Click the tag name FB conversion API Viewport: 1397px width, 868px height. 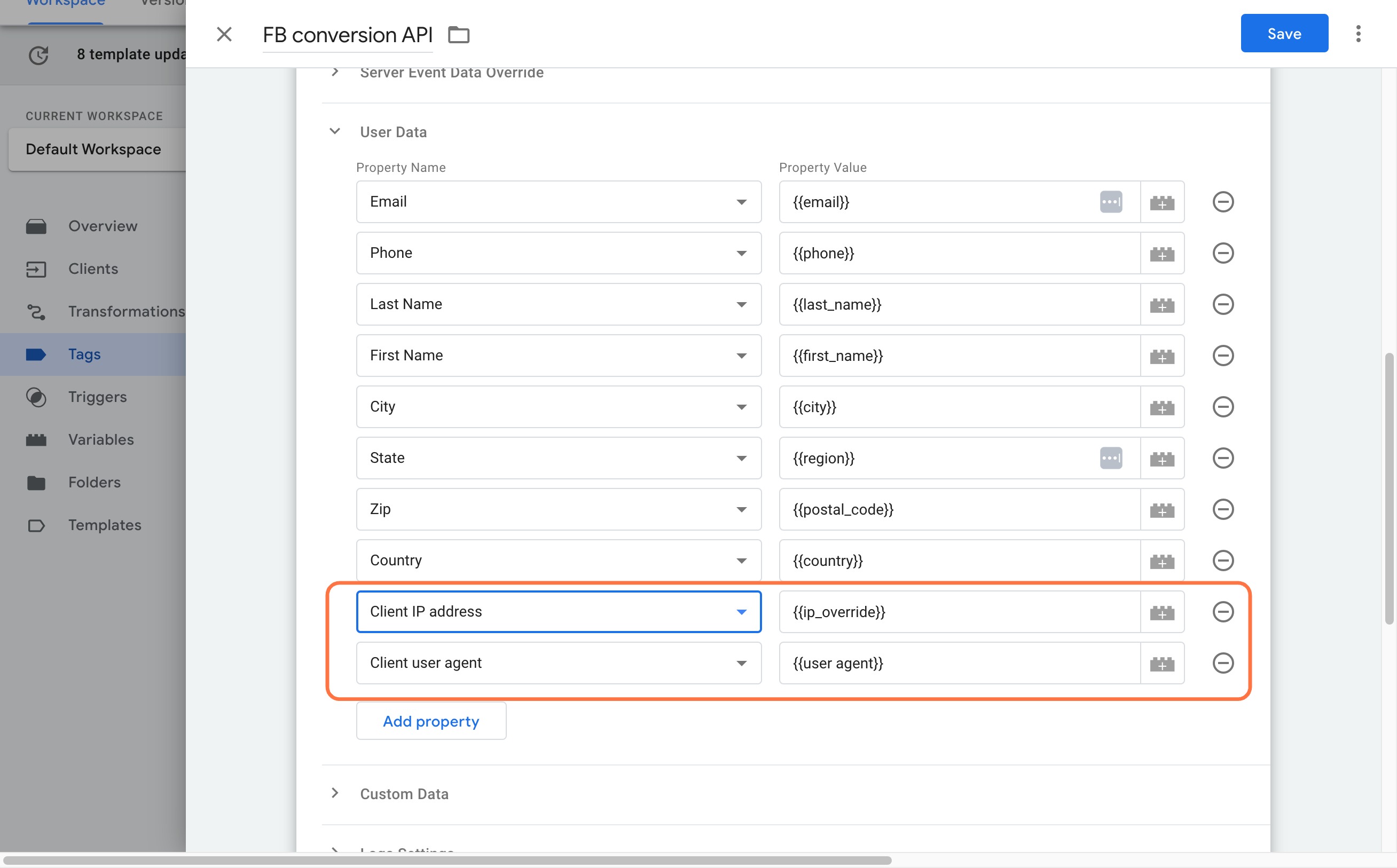(x=348, y=35)
